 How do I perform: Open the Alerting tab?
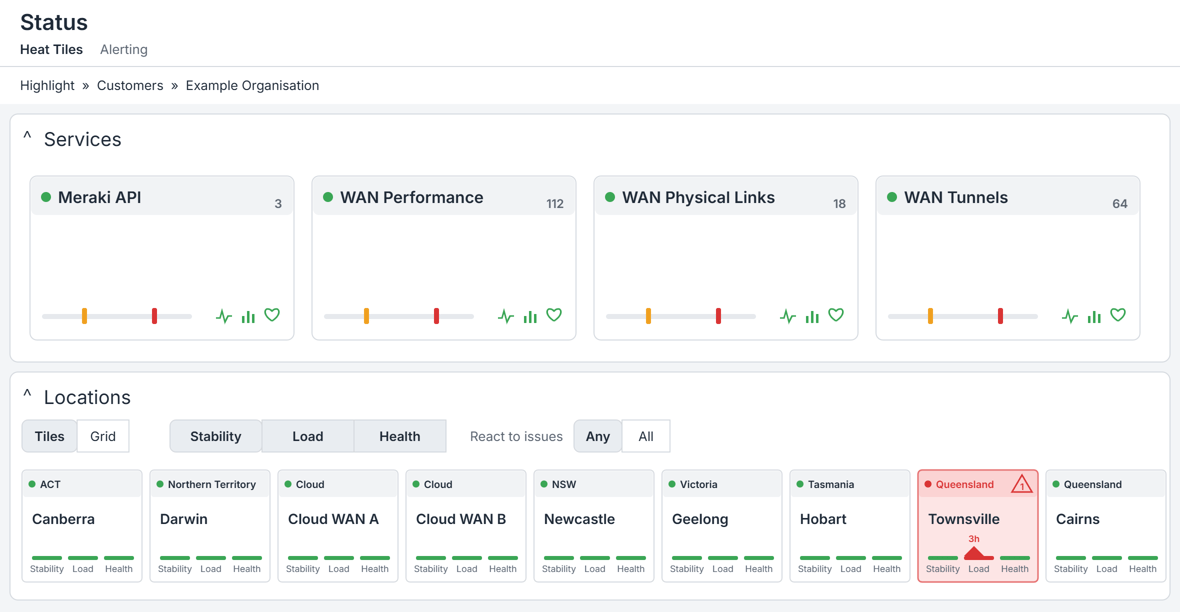123,50
